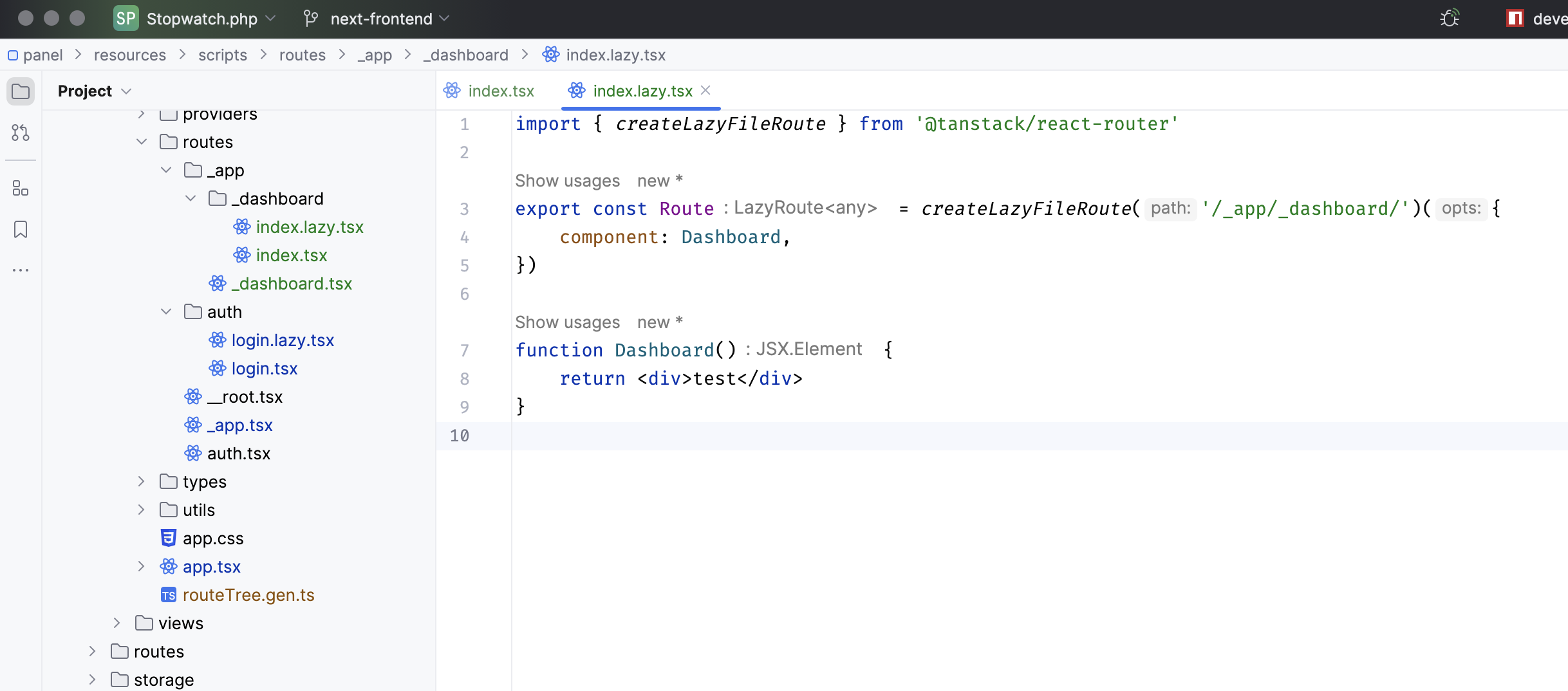
Task: Select auth.tsx in the project tree
Action: point(239,454)
